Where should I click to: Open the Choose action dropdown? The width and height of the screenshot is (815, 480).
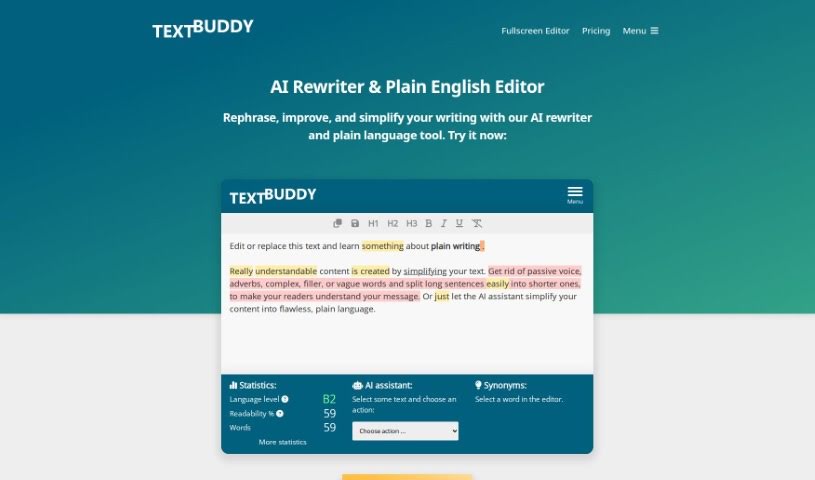(x=405, y=431)
